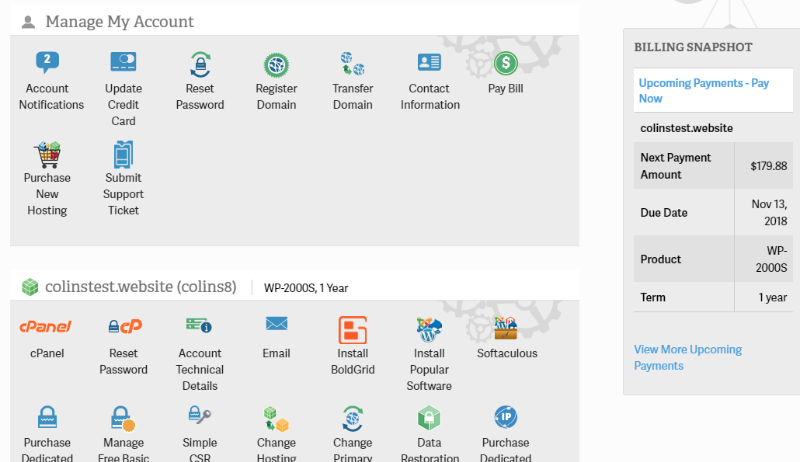Screen dimensions: 800x462
Task: Click the Purchase Dedicated IP icon
Action: tap(506, 417)
